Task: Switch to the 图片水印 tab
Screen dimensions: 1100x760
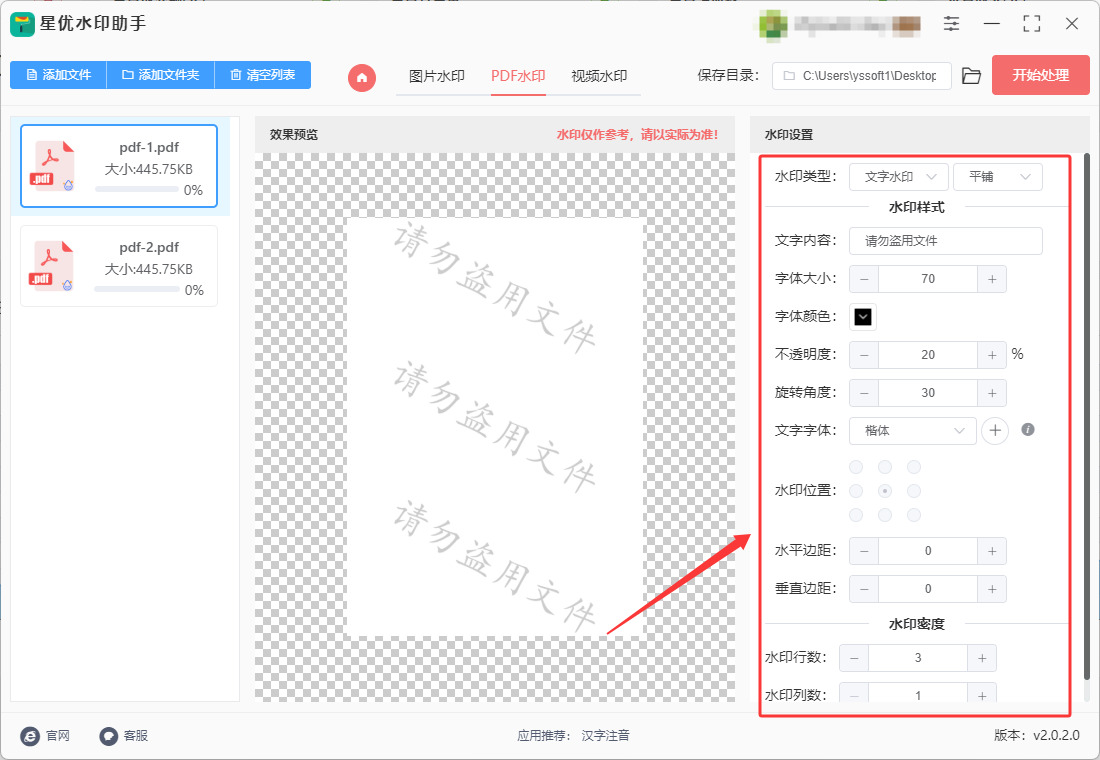Action: coord(436,76)
